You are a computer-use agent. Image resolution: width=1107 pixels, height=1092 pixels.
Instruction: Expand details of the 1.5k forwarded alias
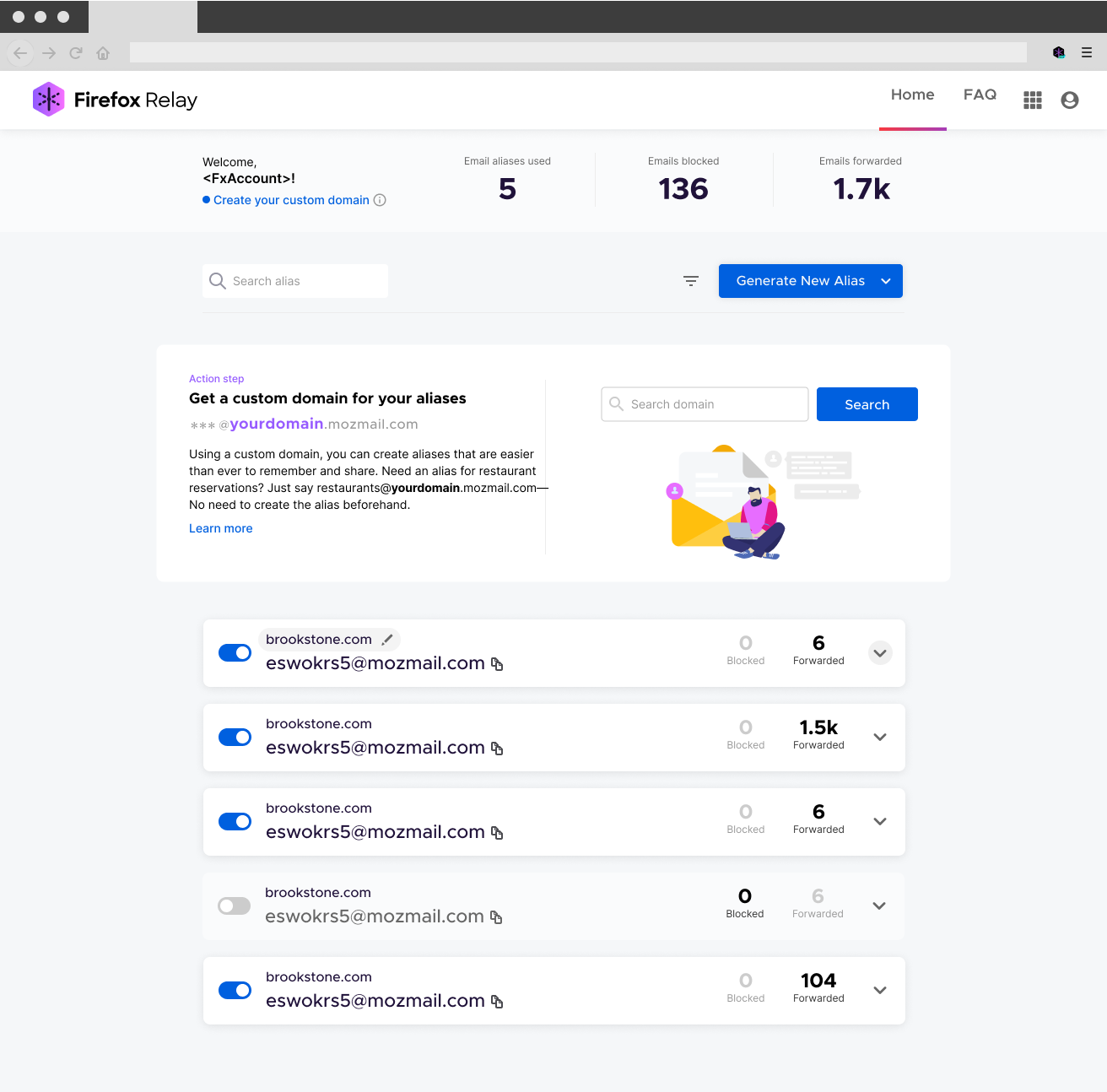[880, 738]
